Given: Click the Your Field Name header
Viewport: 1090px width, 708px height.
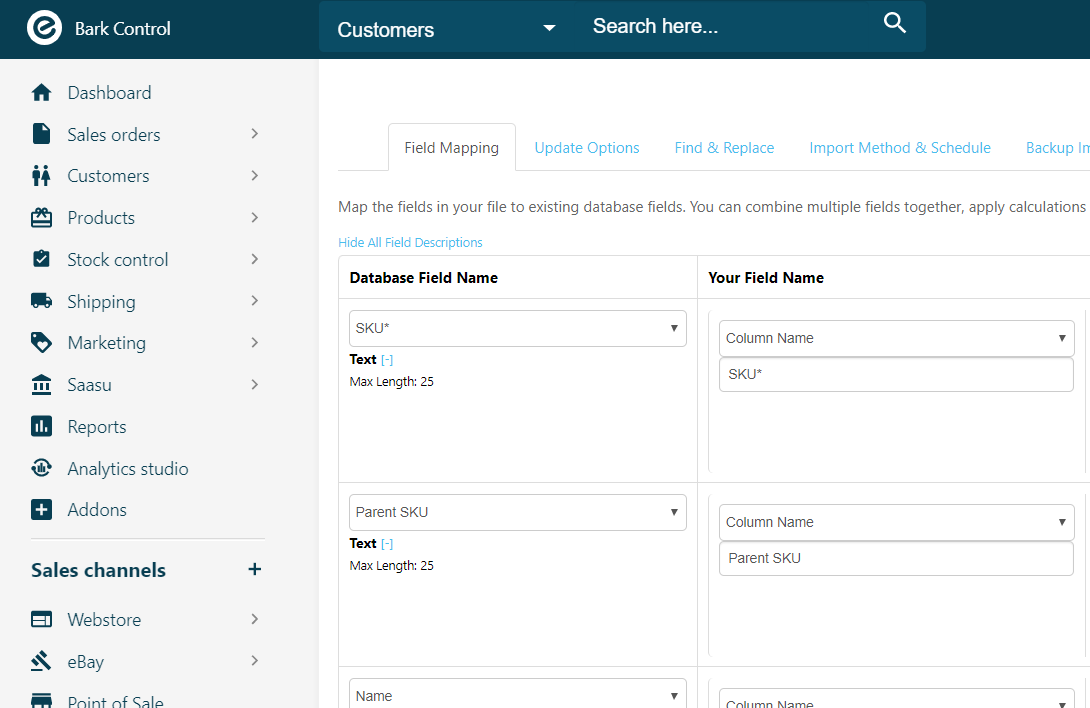Looking at the screenshot, I should pyautogui.click(x=766, y=277).
